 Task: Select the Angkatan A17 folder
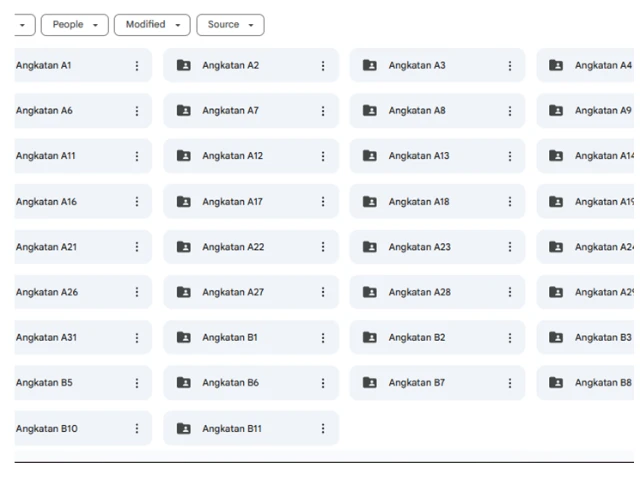251,202
